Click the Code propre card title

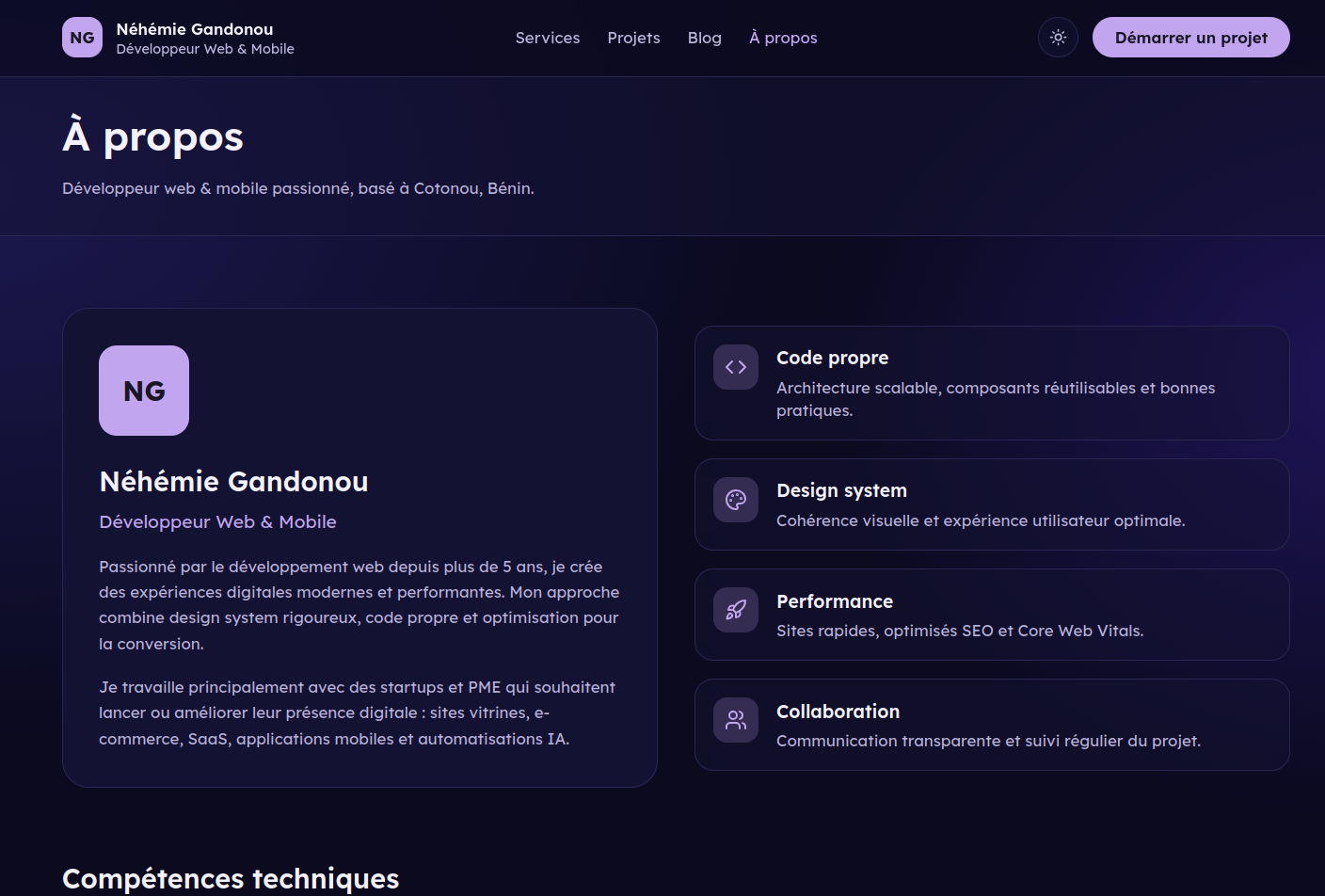tap(832, 358)
